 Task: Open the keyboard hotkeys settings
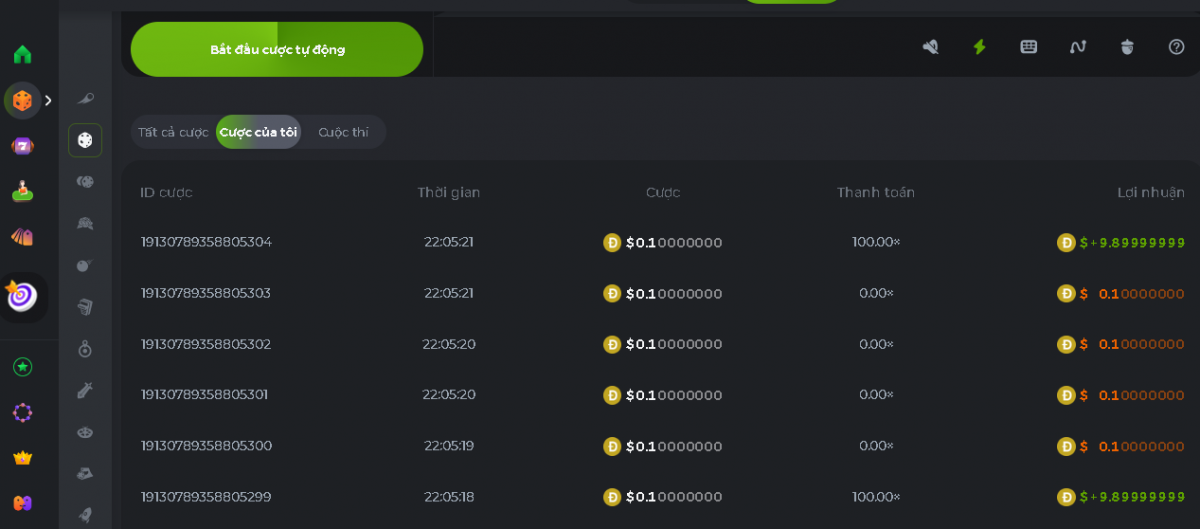point(1028,47)
